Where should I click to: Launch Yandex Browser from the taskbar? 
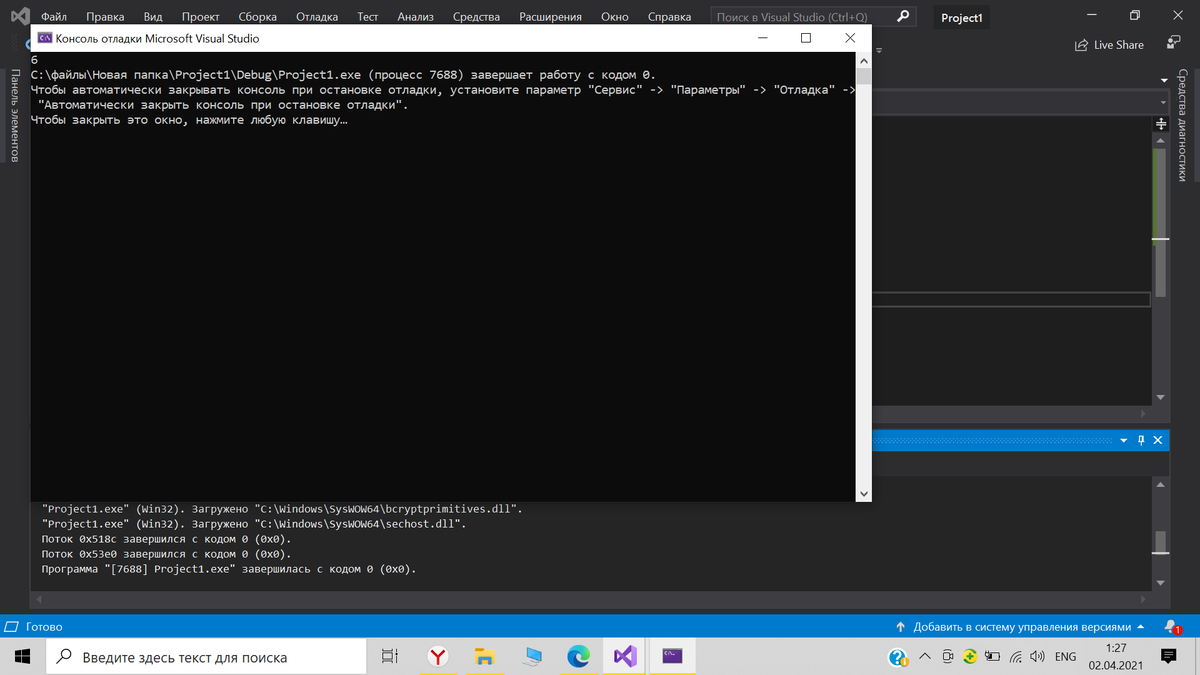pos(437,656)
